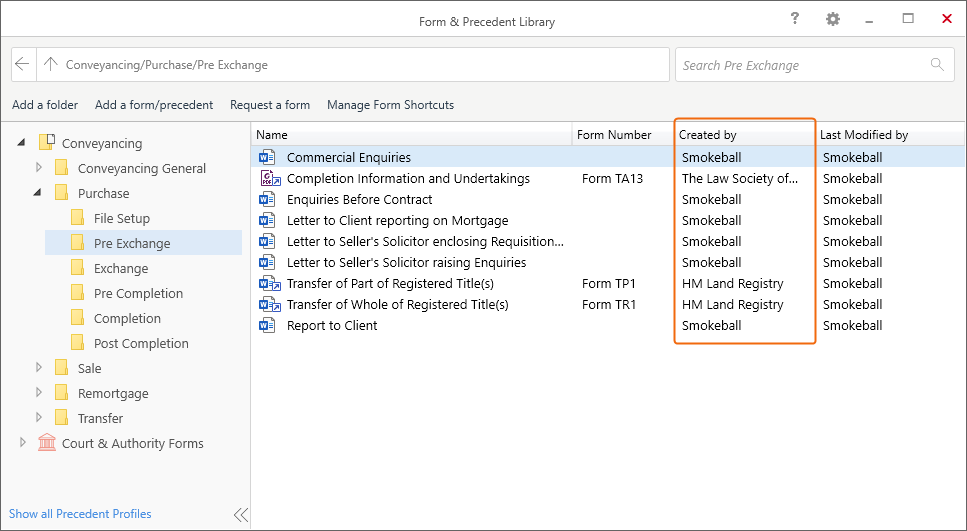Click the Search Pre Exchange field
Image resolution: width=967 pixels, height=531 pixels.
tap(815, 65)
